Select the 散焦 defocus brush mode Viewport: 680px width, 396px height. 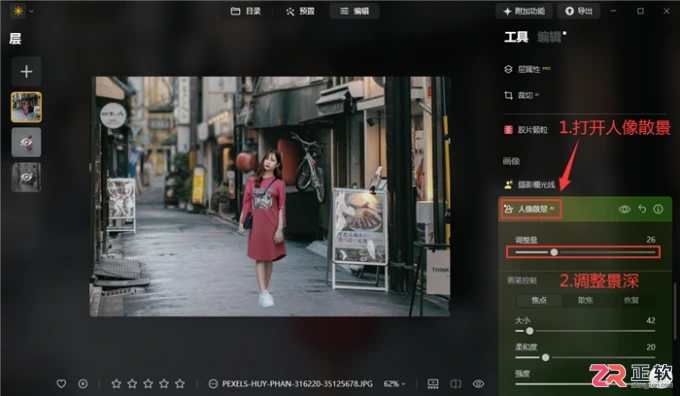(x=585, y=300)
